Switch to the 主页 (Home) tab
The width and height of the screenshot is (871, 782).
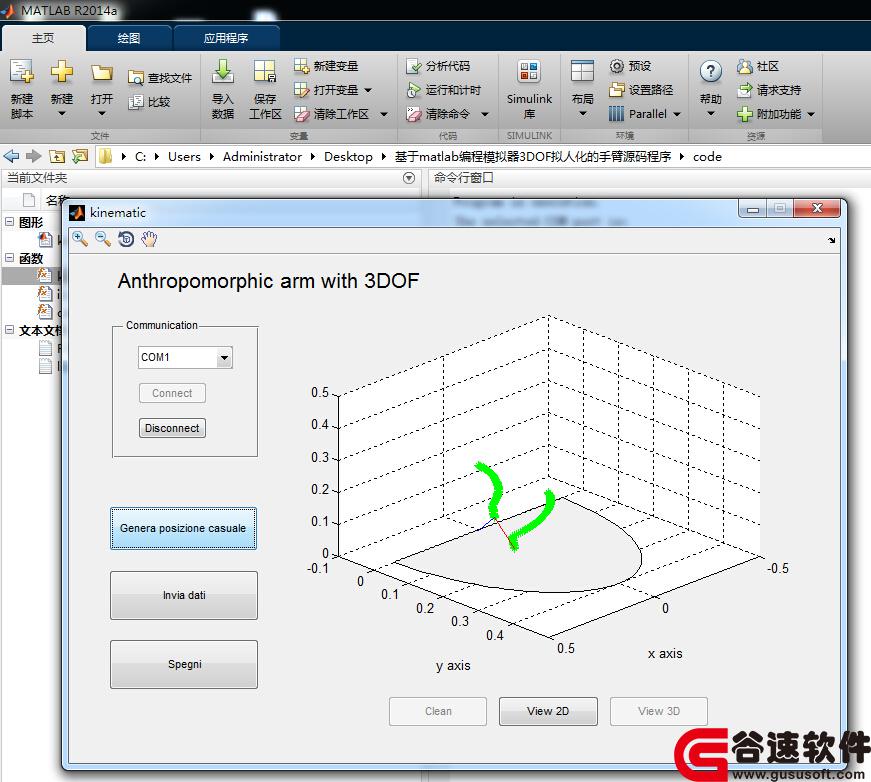(x=43, y=38)
